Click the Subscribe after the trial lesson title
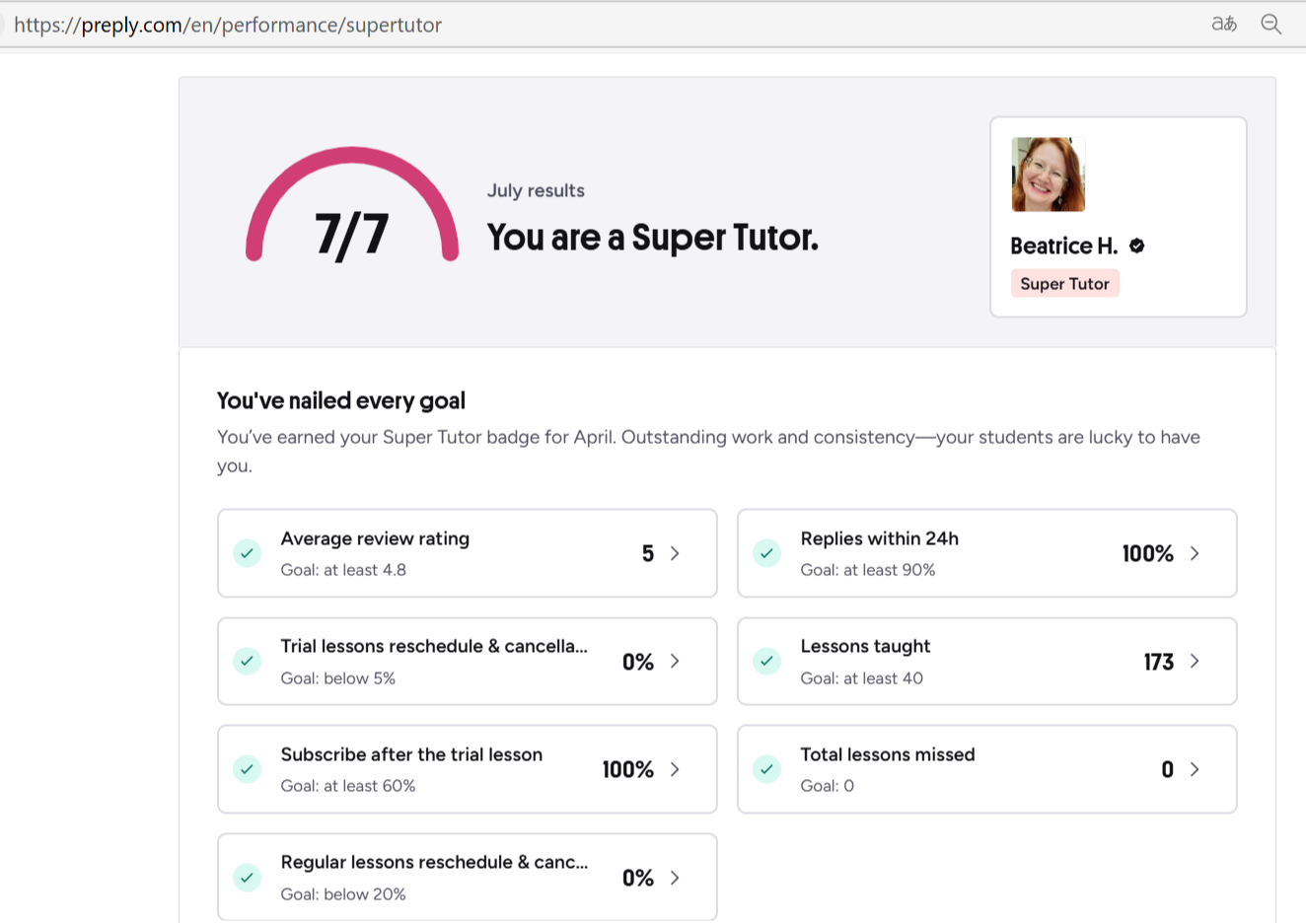 coord(411,754)
